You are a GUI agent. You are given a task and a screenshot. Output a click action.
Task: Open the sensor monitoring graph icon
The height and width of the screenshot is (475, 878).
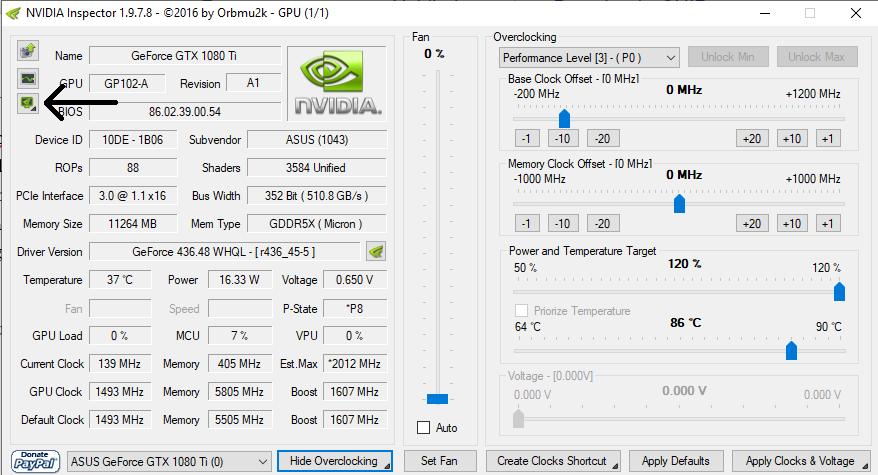coord(27,78)
